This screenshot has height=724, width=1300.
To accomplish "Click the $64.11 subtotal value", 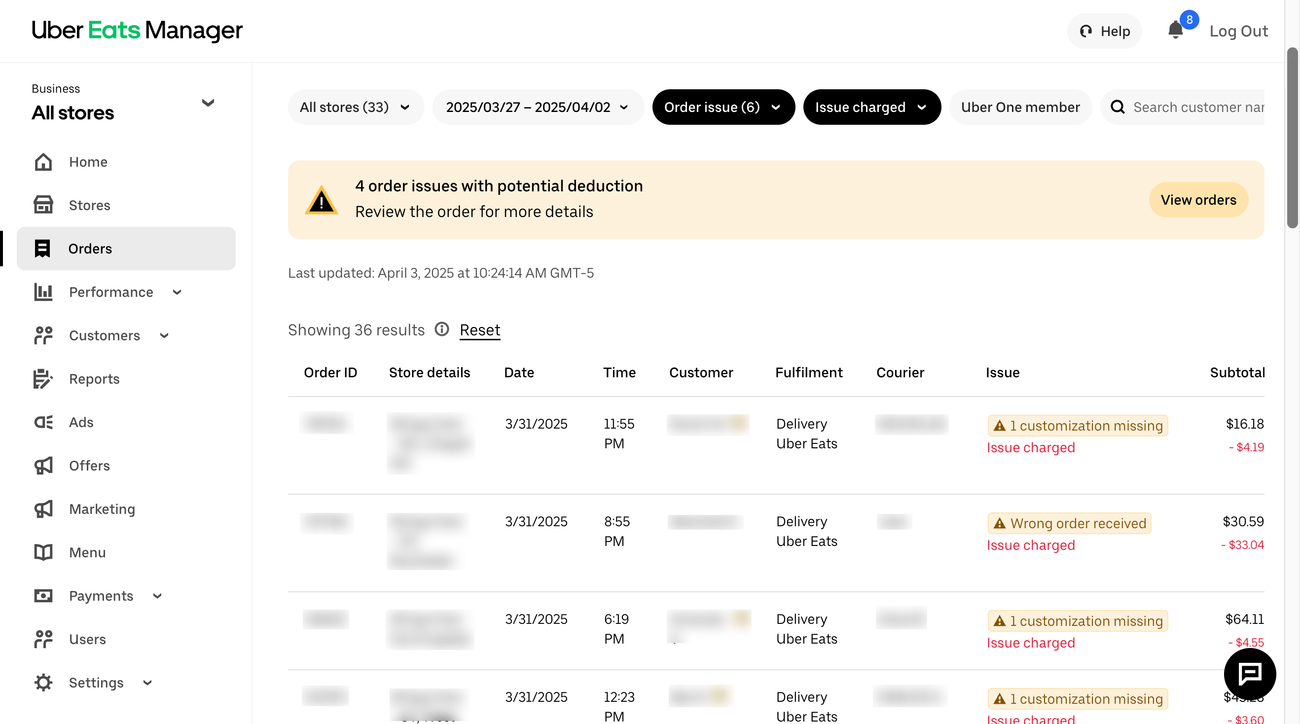I will (x=1244, y=619).
